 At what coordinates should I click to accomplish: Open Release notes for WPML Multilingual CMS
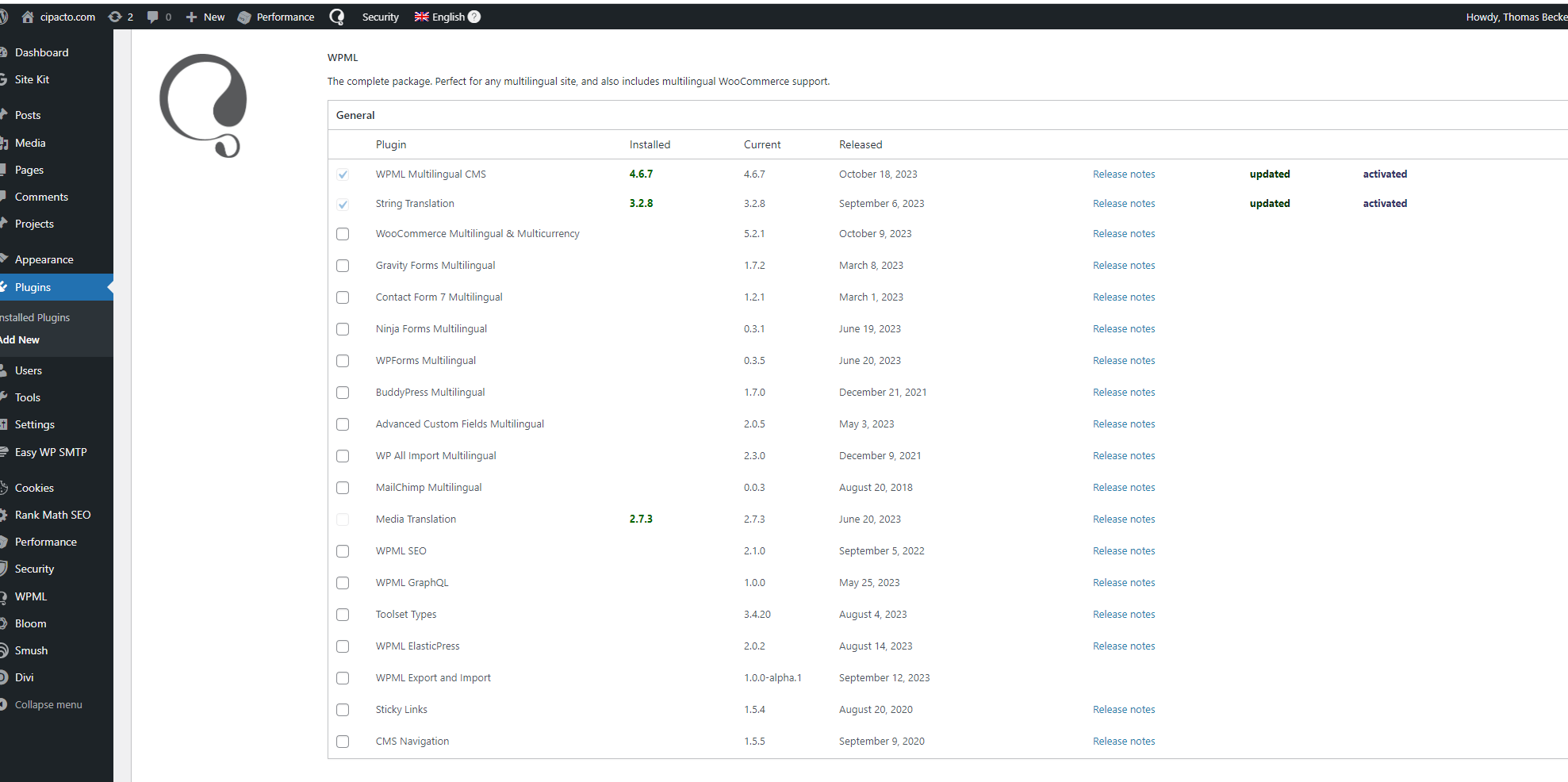click(x=1124, y=174)
